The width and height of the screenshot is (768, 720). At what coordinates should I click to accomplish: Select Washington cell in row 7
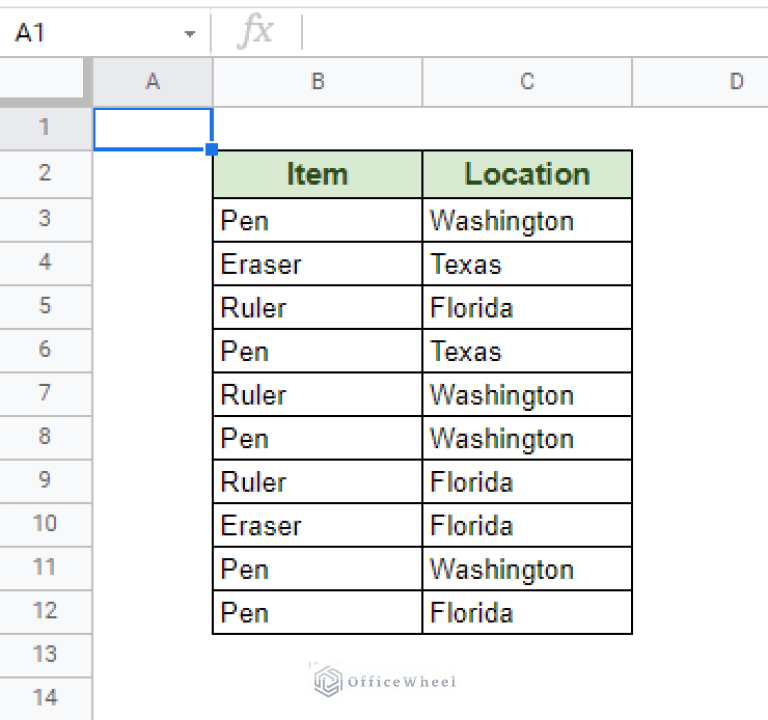[527, 395]
